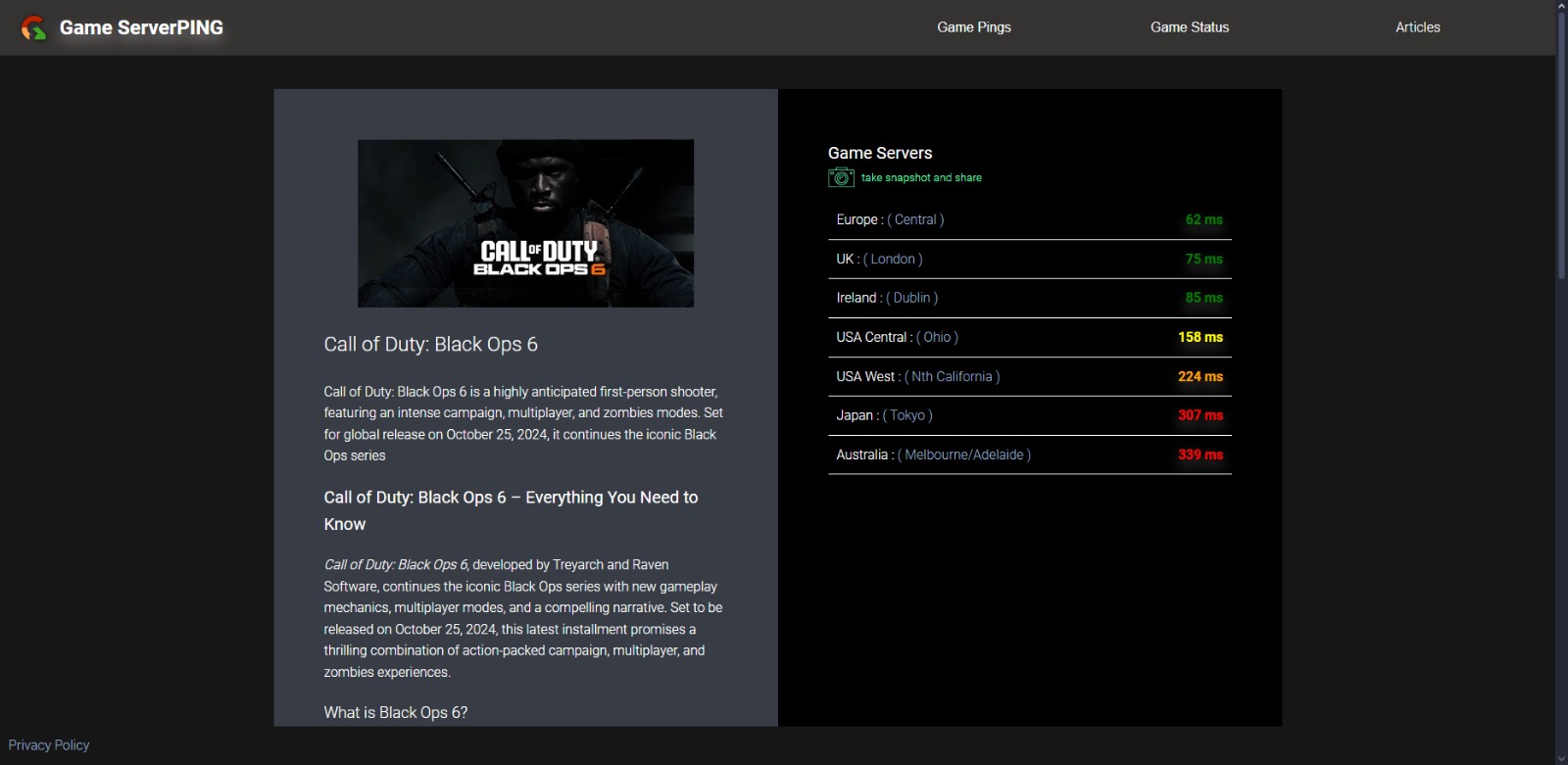Screen dimensions: 1568x765
Task: Click the scrollbar up arrow
Action: 1561,6
